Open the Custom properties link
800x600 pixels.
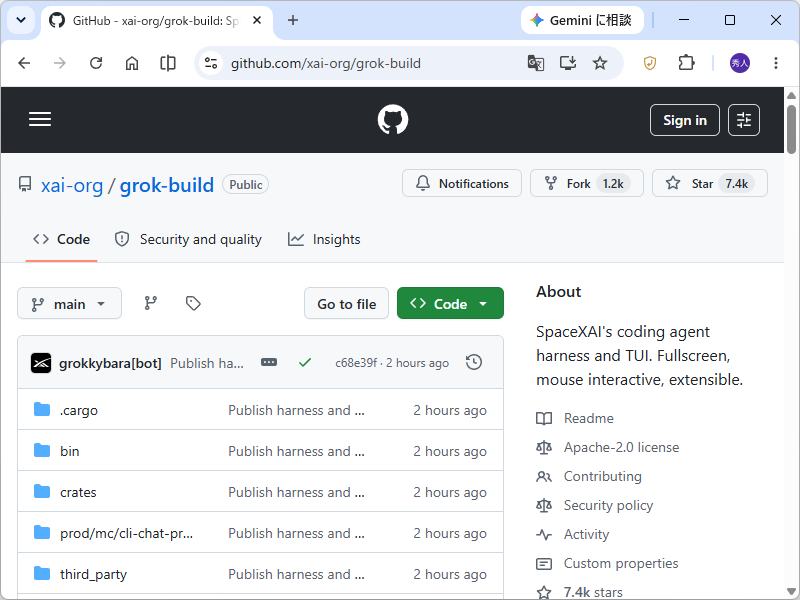[x=621, y=563]
